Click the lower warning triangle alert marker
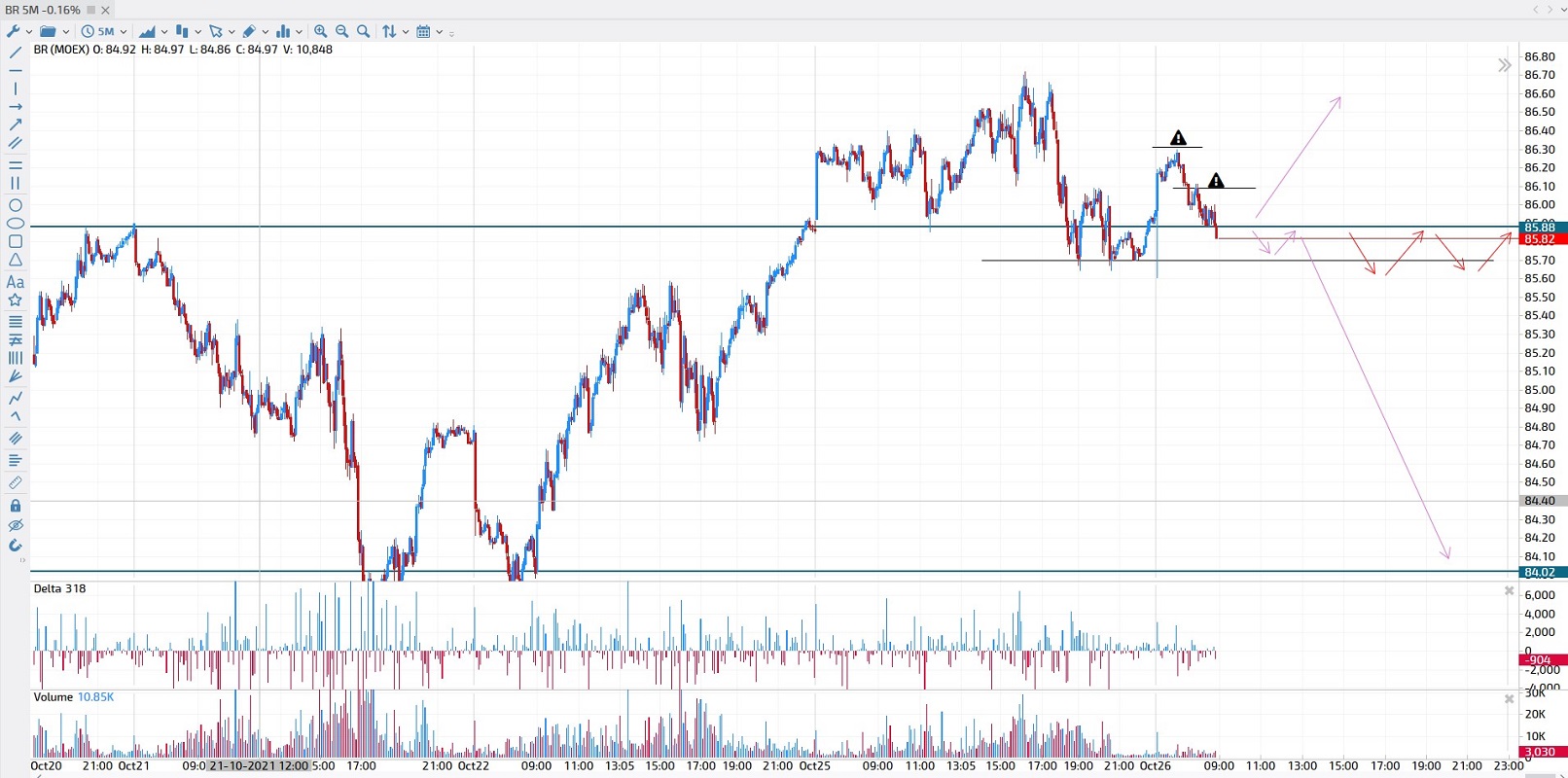Viewport: 1568px width, 778px height. (x=1216, y=180)
